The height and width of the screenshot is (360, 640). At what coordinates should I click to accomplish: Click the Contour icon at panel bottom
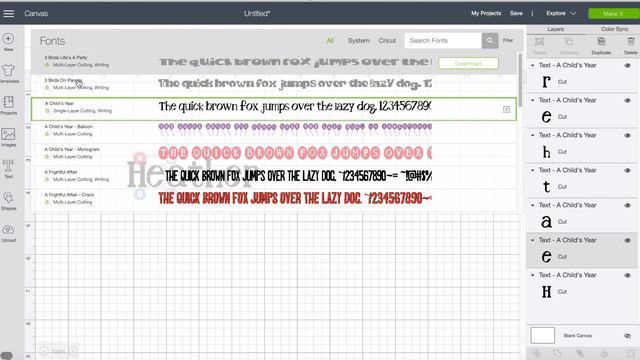tap(631, 353)
